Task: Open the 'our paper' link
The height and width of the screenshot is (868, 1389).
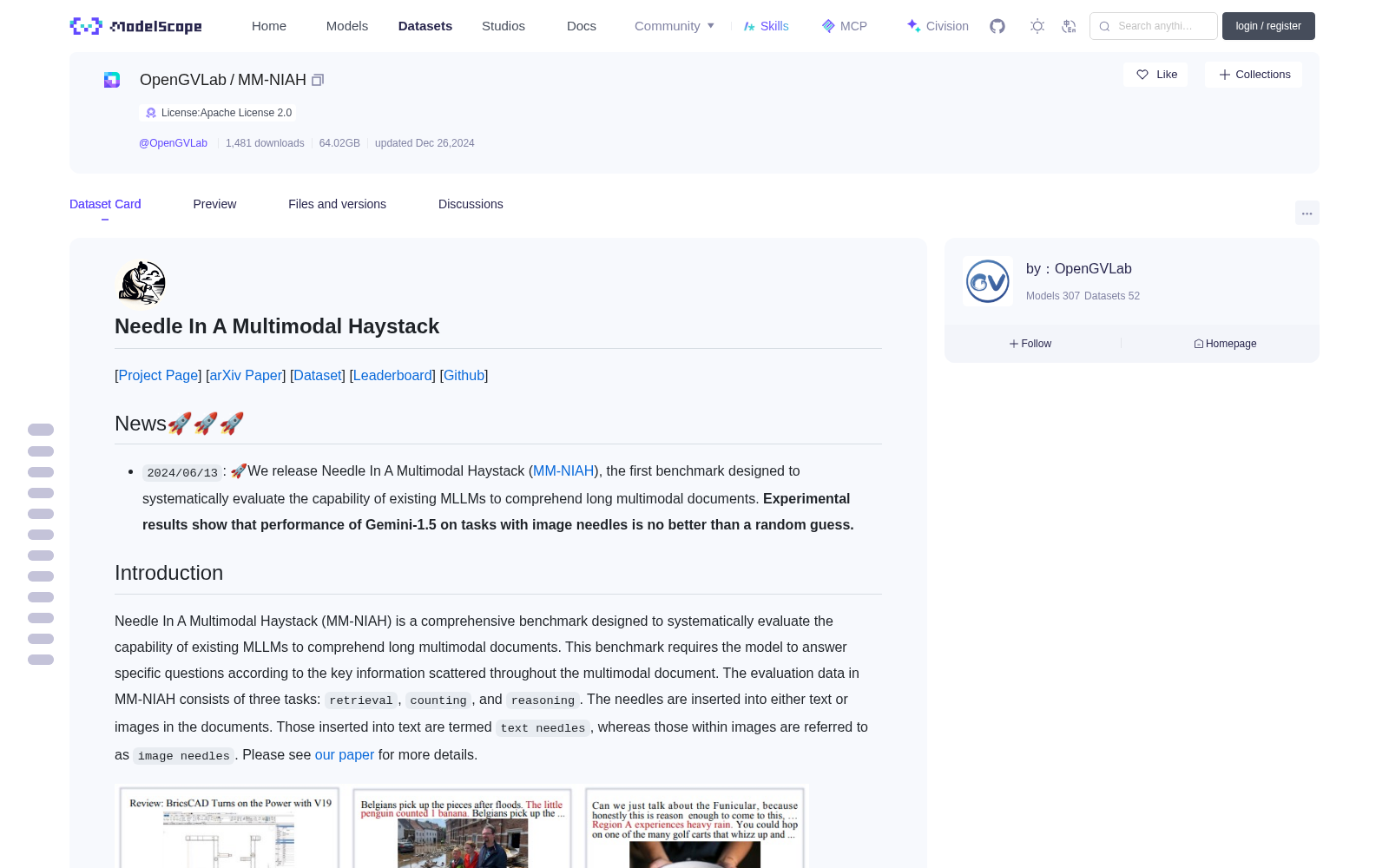Action: [345, 754]
